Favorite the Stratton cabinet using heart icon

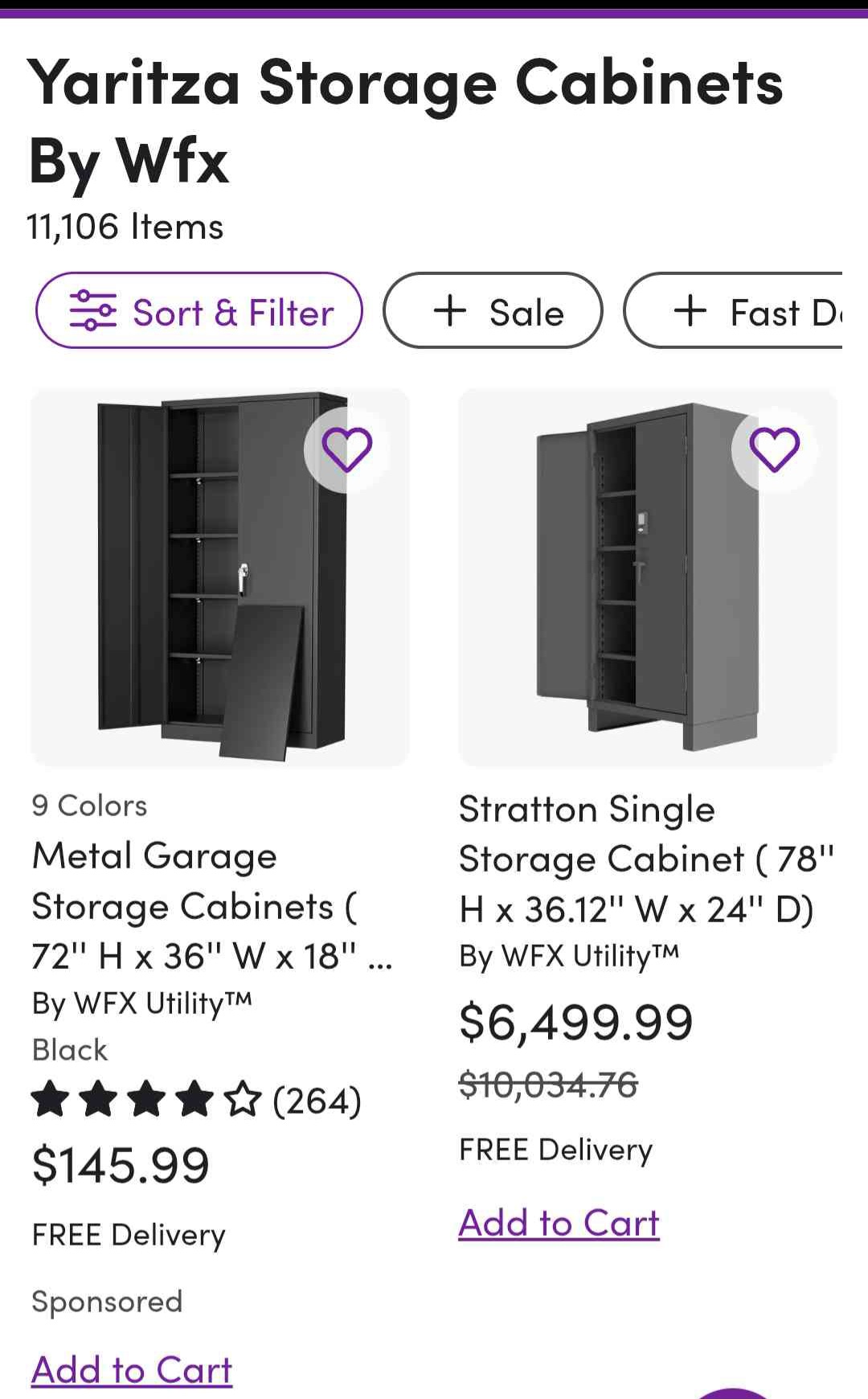774,449
